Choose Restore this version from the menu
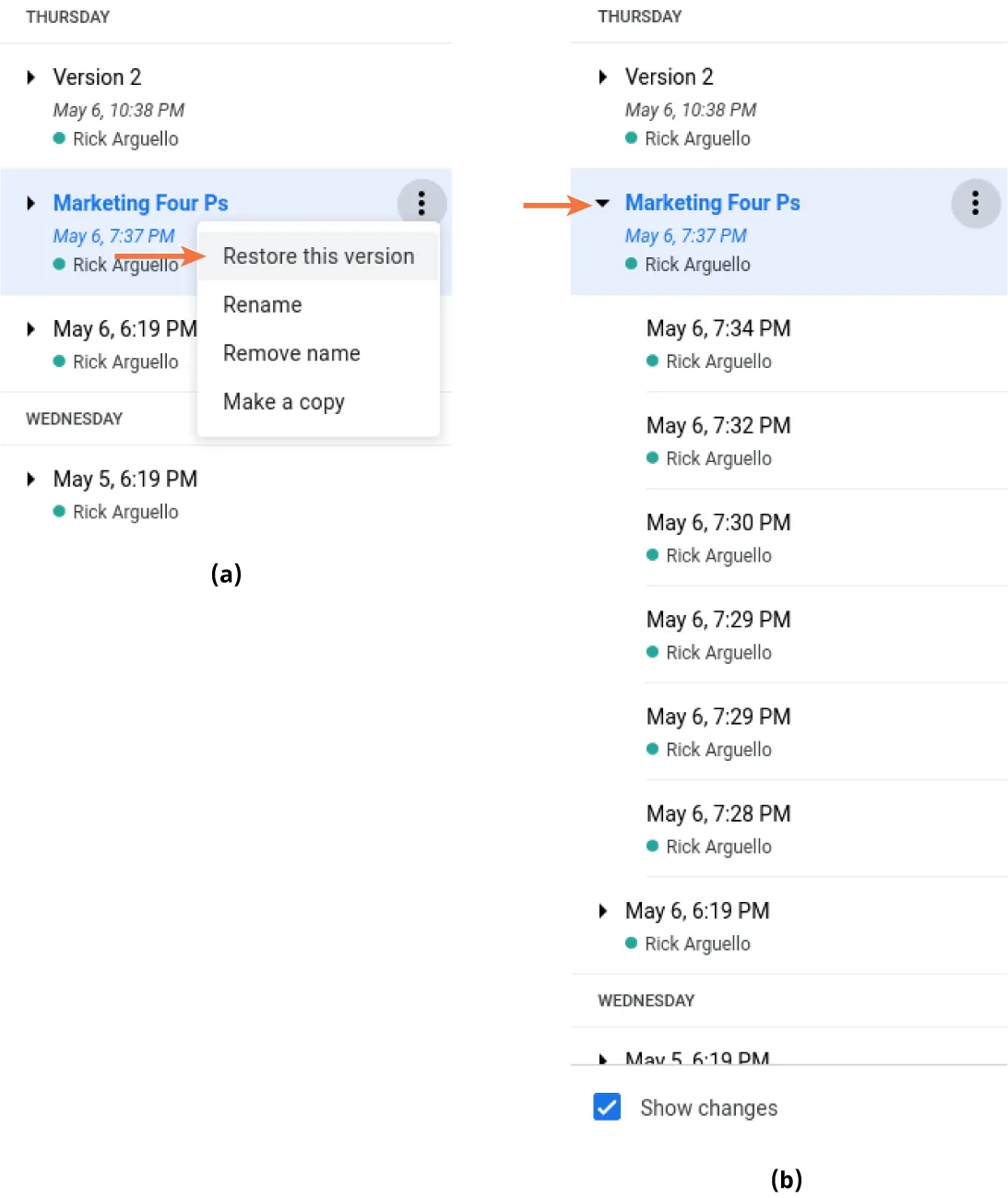 318,256
